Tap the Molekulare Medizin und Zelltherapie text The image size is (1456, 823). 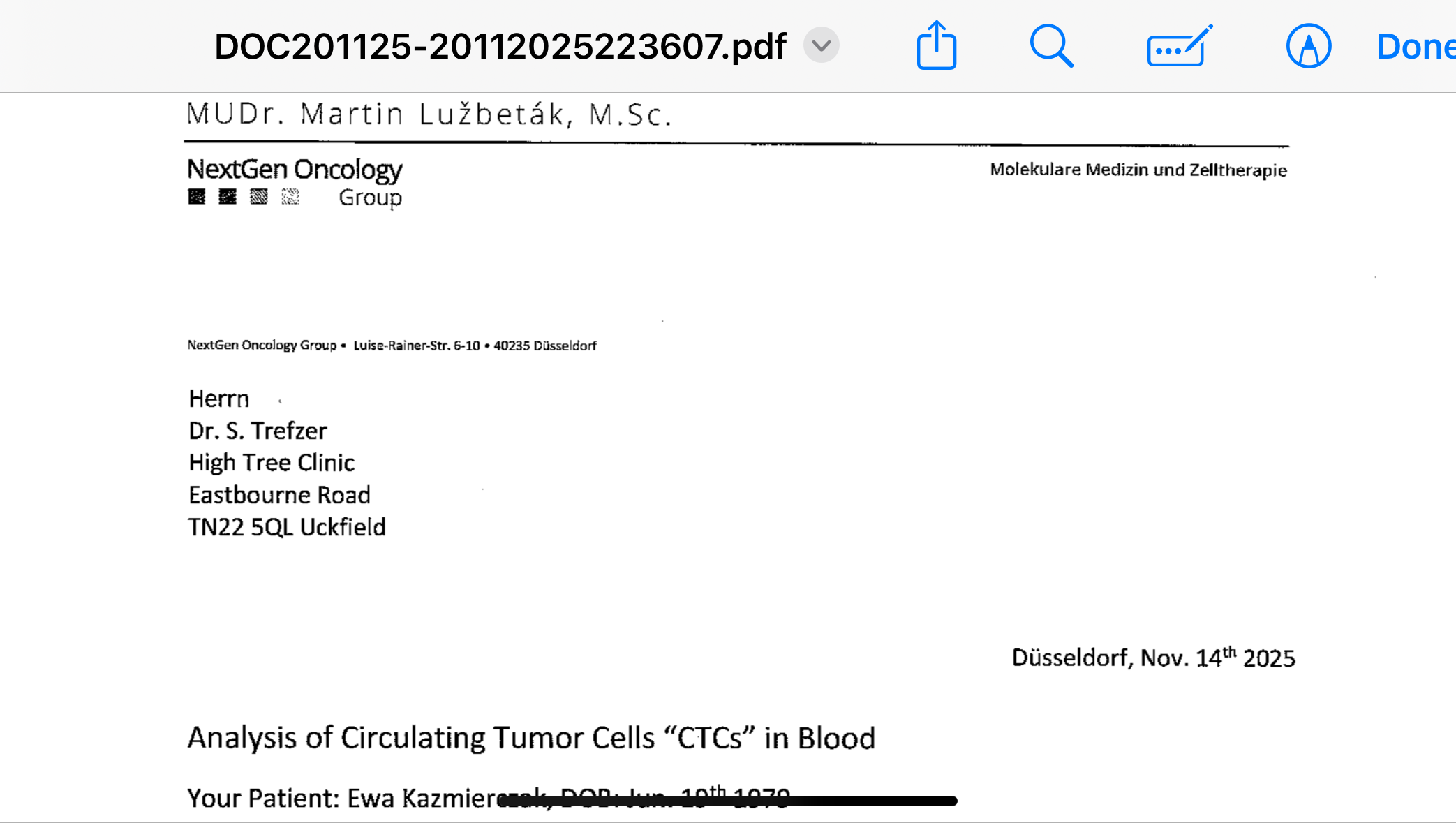tap(1138, 170)
